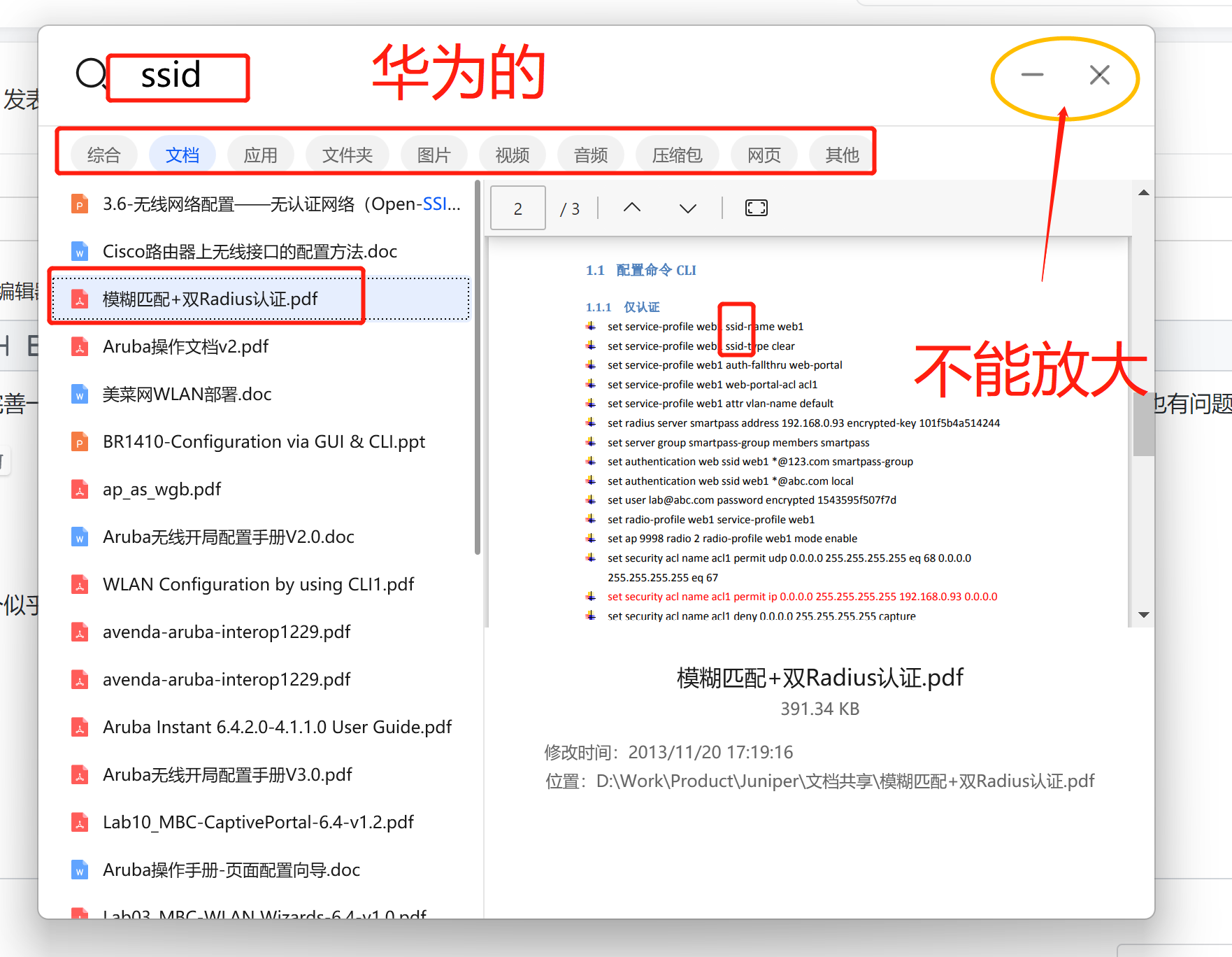The width and height of the screenshot is (1232, 957).
Task: Select Lab10_MBC-CaptivePortal-6.4-v1.2.pdf in the results
Action: tap(262, 823)
